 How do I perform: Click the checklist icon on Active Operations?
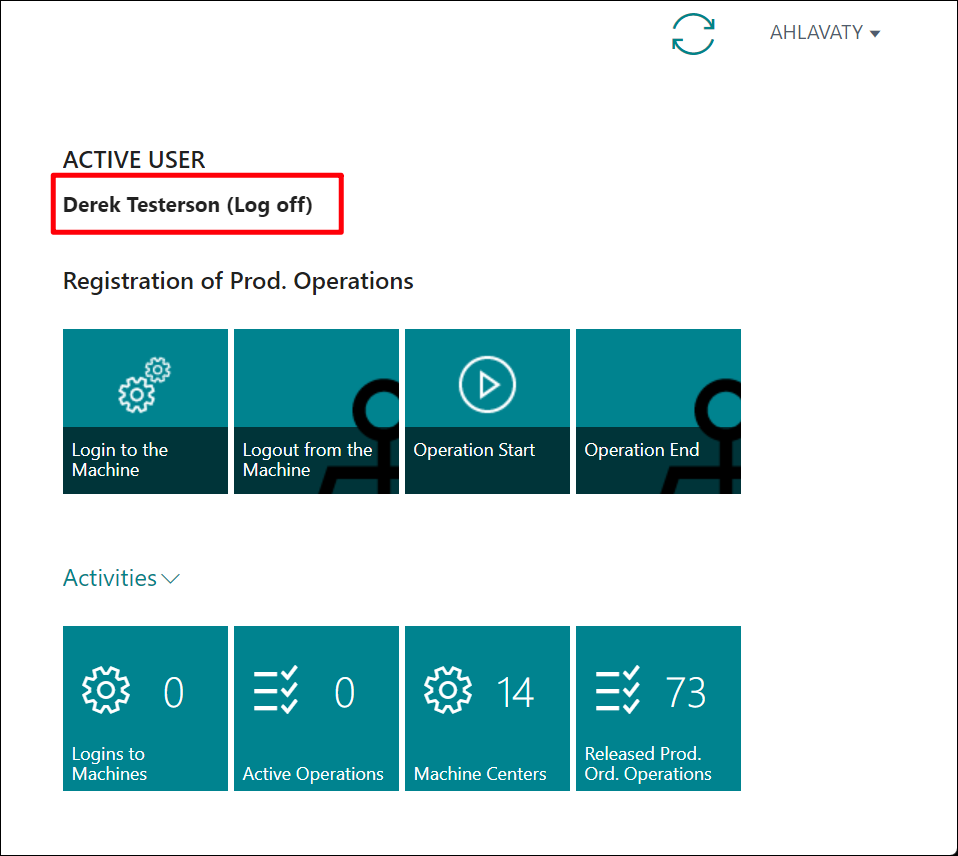click(x=276, y=690)
